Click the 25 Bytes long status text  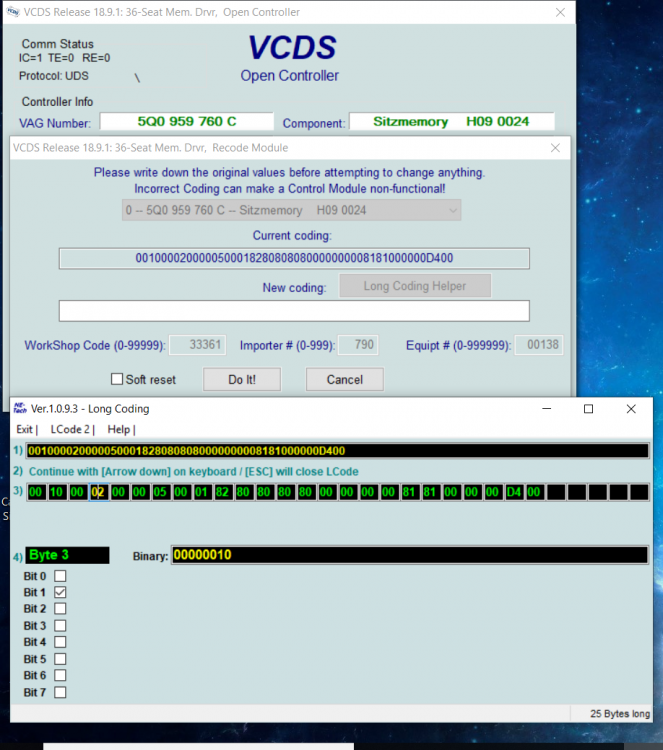pos(619,714)
